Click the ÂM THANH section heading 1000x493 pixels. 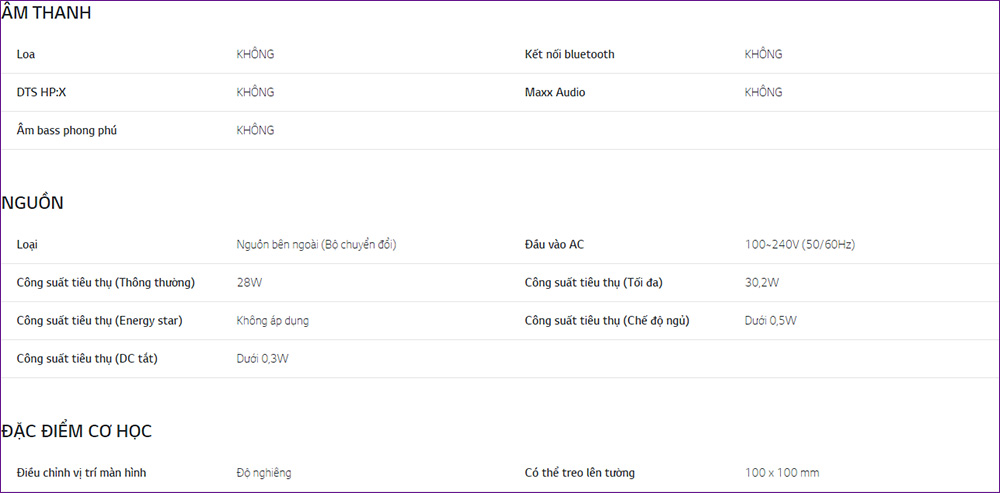click(x=46, y=13)
